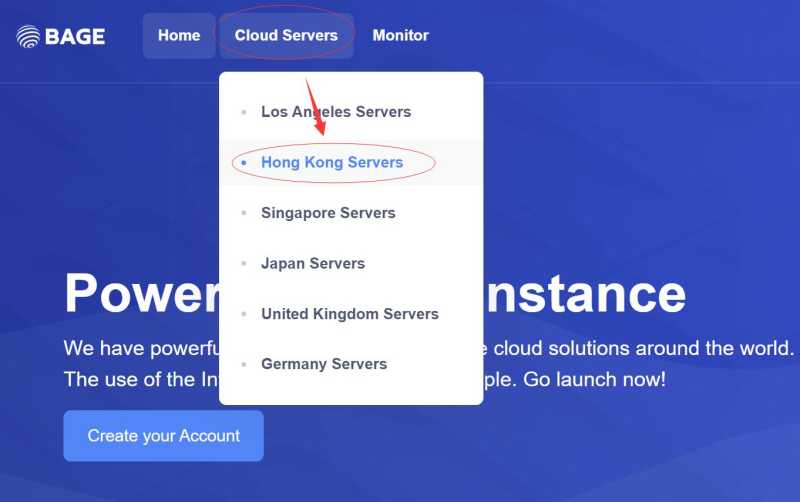The width and height of the screenshot is (800, 502).
Task: Open Singapore Servers option
Action: [x=328, y=213]
